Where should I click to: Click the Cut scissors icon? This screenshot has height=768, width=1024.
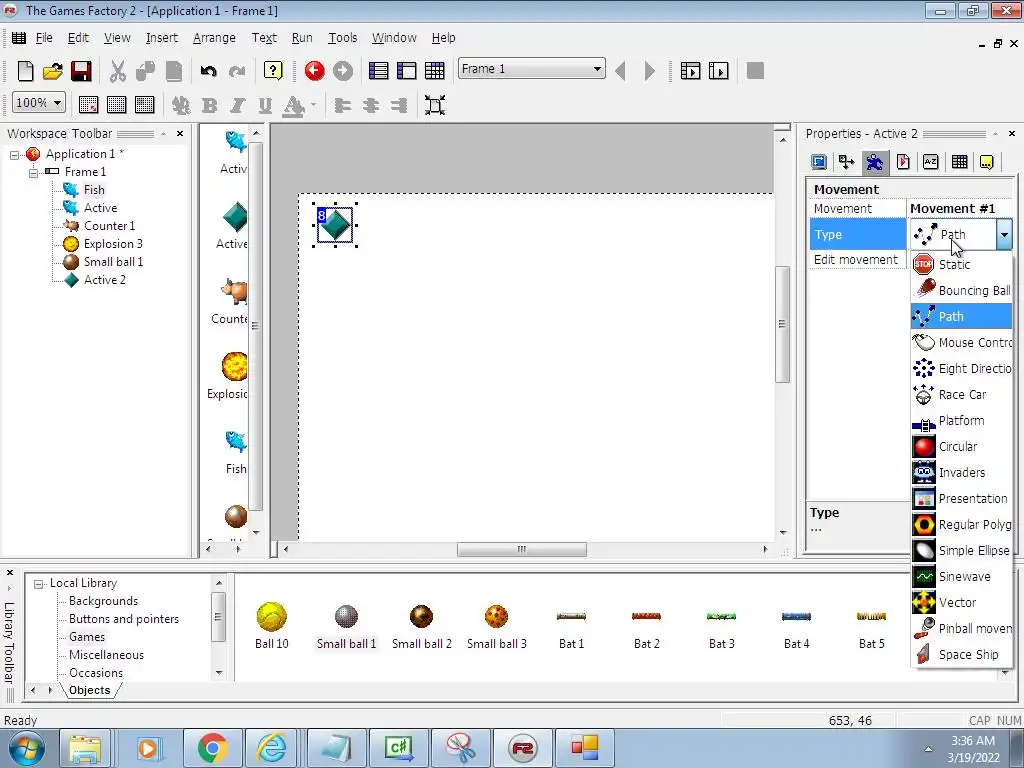click(118, 71)
